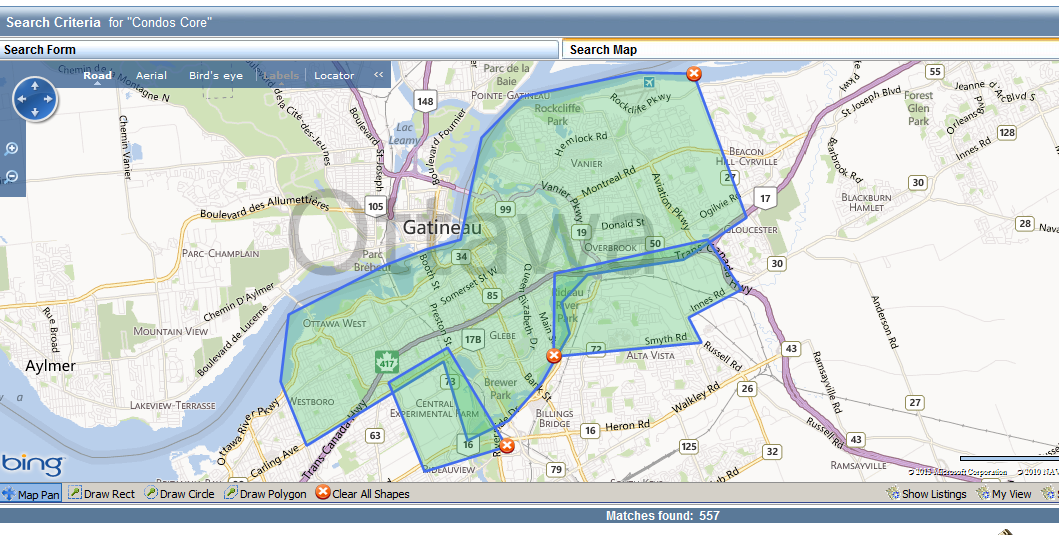This screenshot has width=1059, height=535.
Task: Click the Vanier neighbourhood label
Action: coord(586,163)
